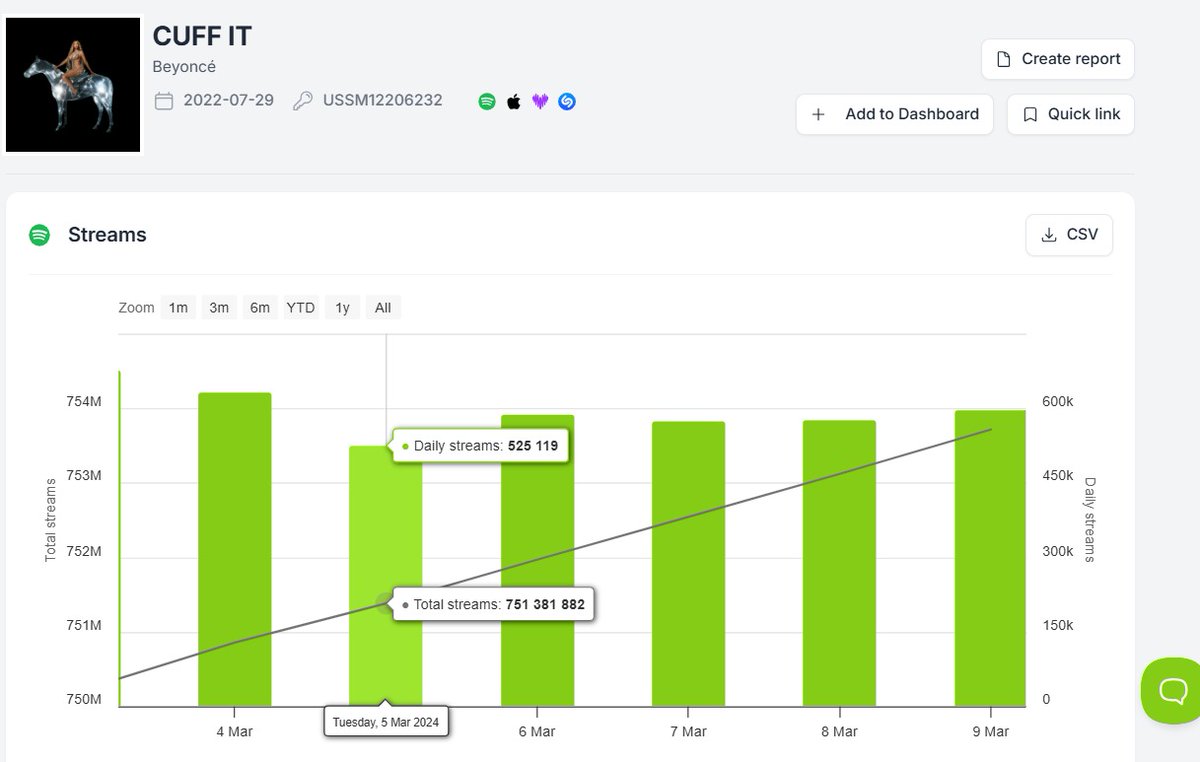Set chart zoom to 6m
Screen dimensions: 1200x762
click(x=260, y=307)
